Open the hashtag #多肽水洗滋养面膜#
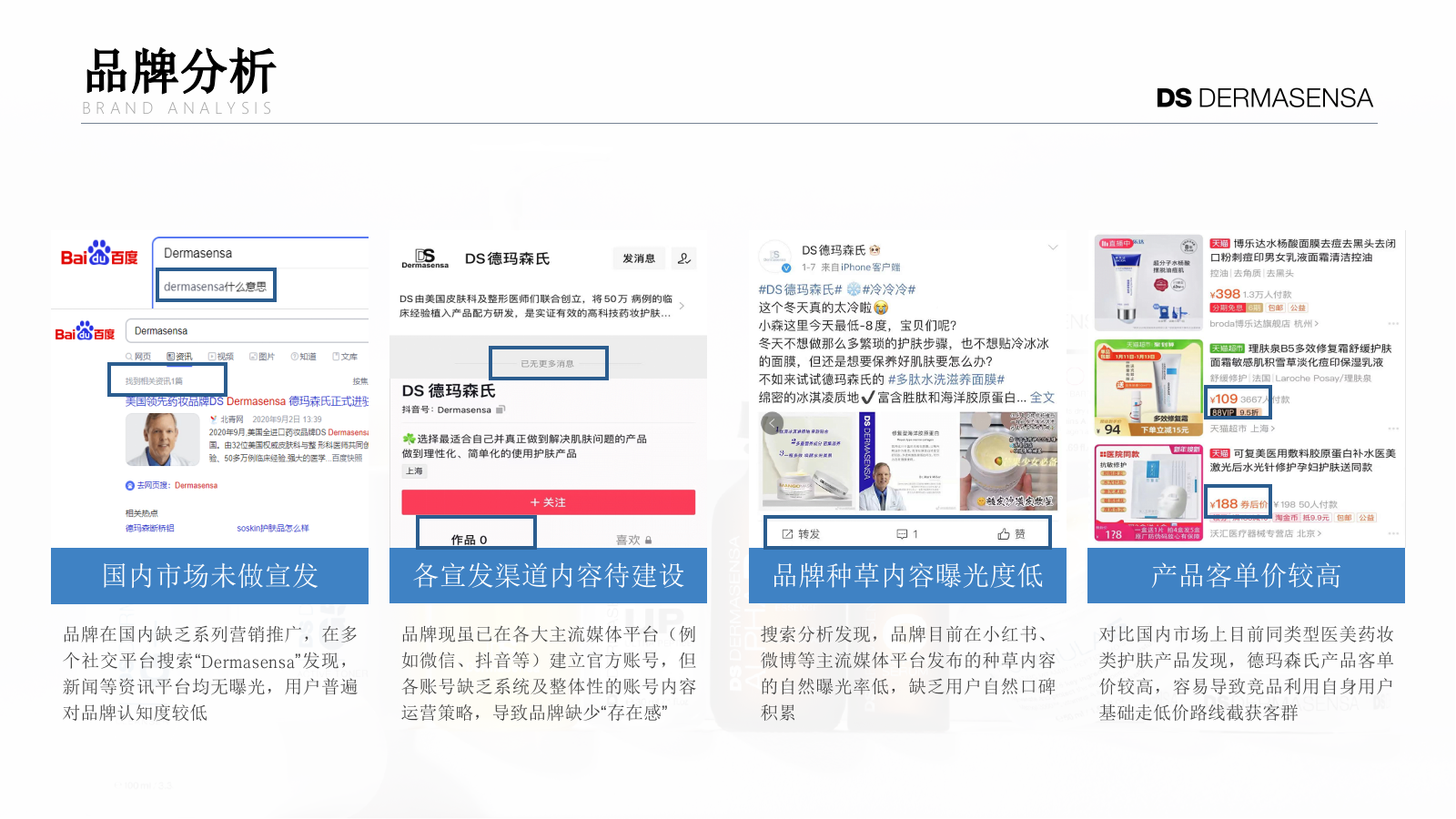1456x819 pixels. [x=946, y=379]
